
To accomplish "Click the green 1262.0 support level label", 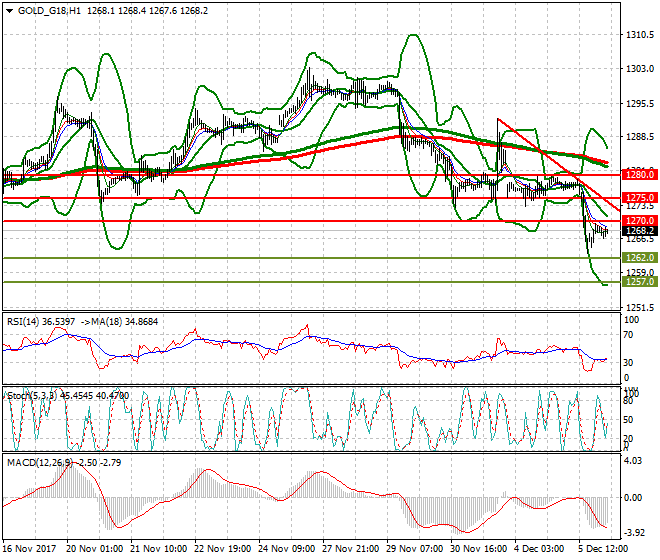I will [640, 258].
